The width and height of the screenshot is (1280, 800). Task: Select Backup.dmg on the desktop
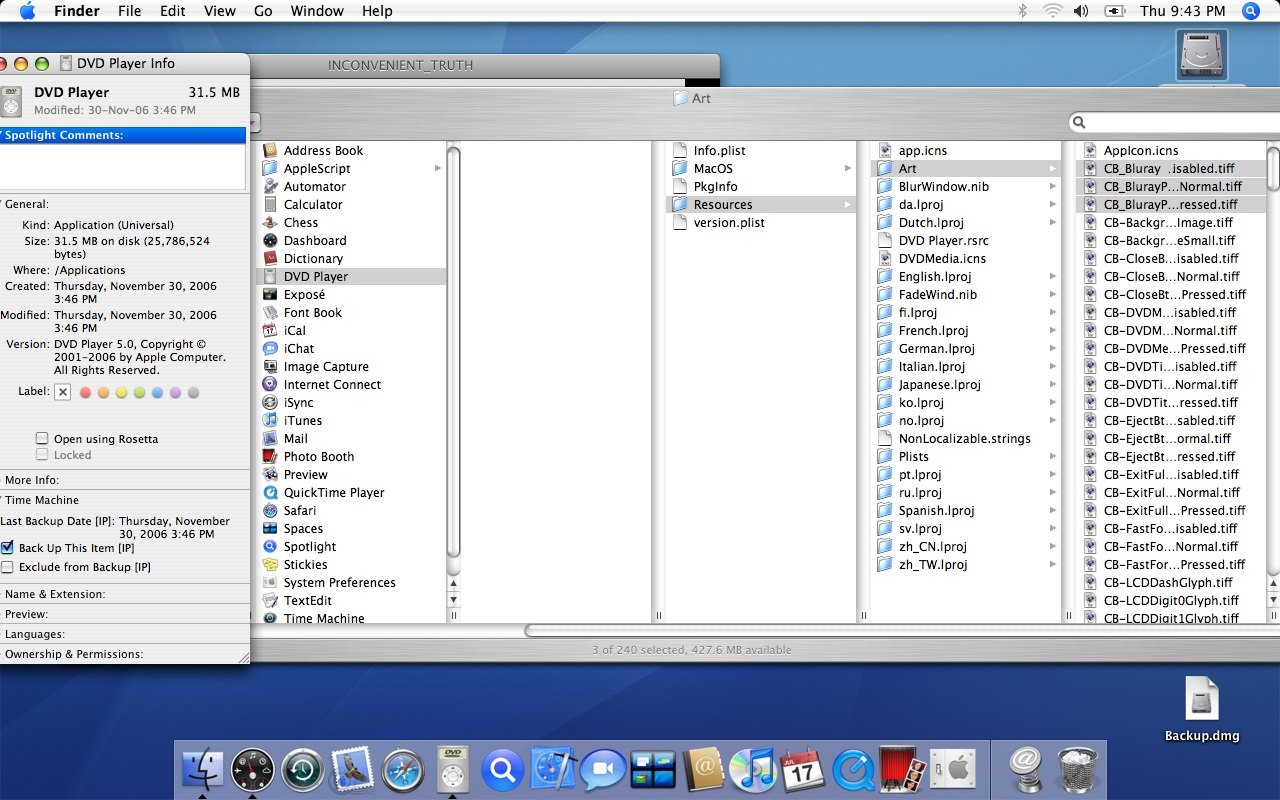pyautogui.click(x=1202, y=709)
